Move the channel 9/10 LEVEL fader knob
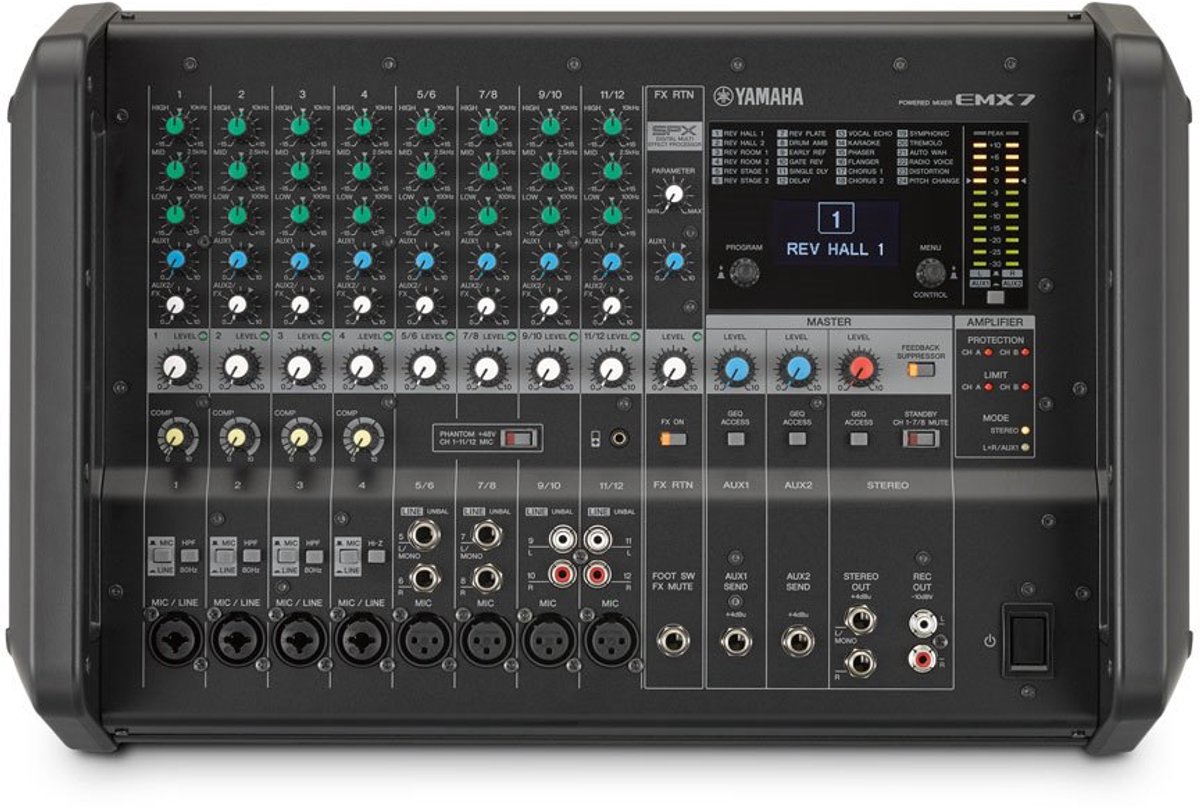1200x808 pixels. pyautogui.click(x=548, y=370)
